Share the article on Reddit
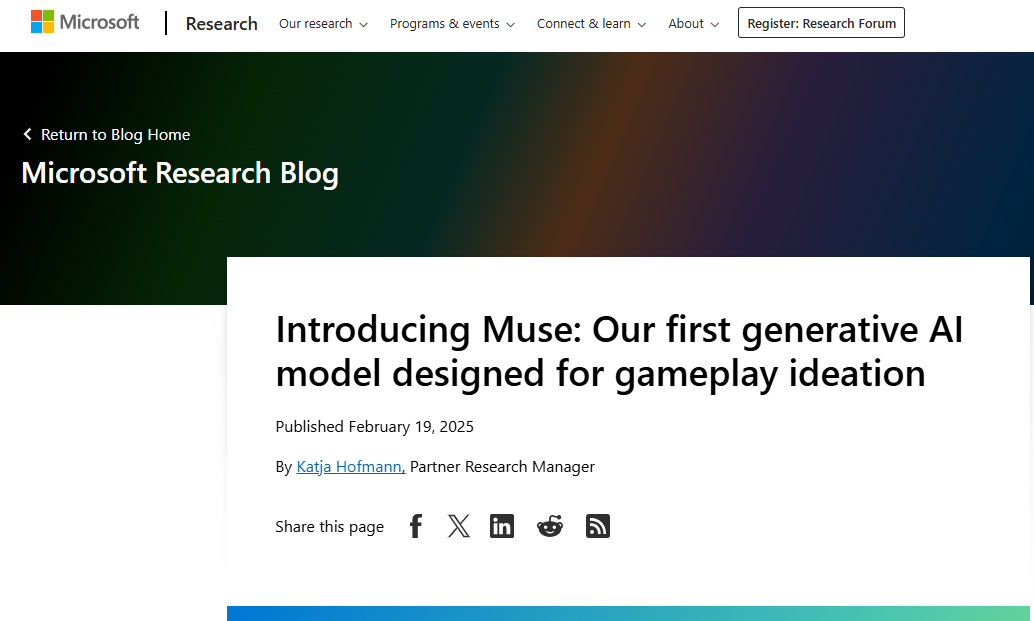The image size is (1034, 621). pyautogui.click(x=549, y=525)
